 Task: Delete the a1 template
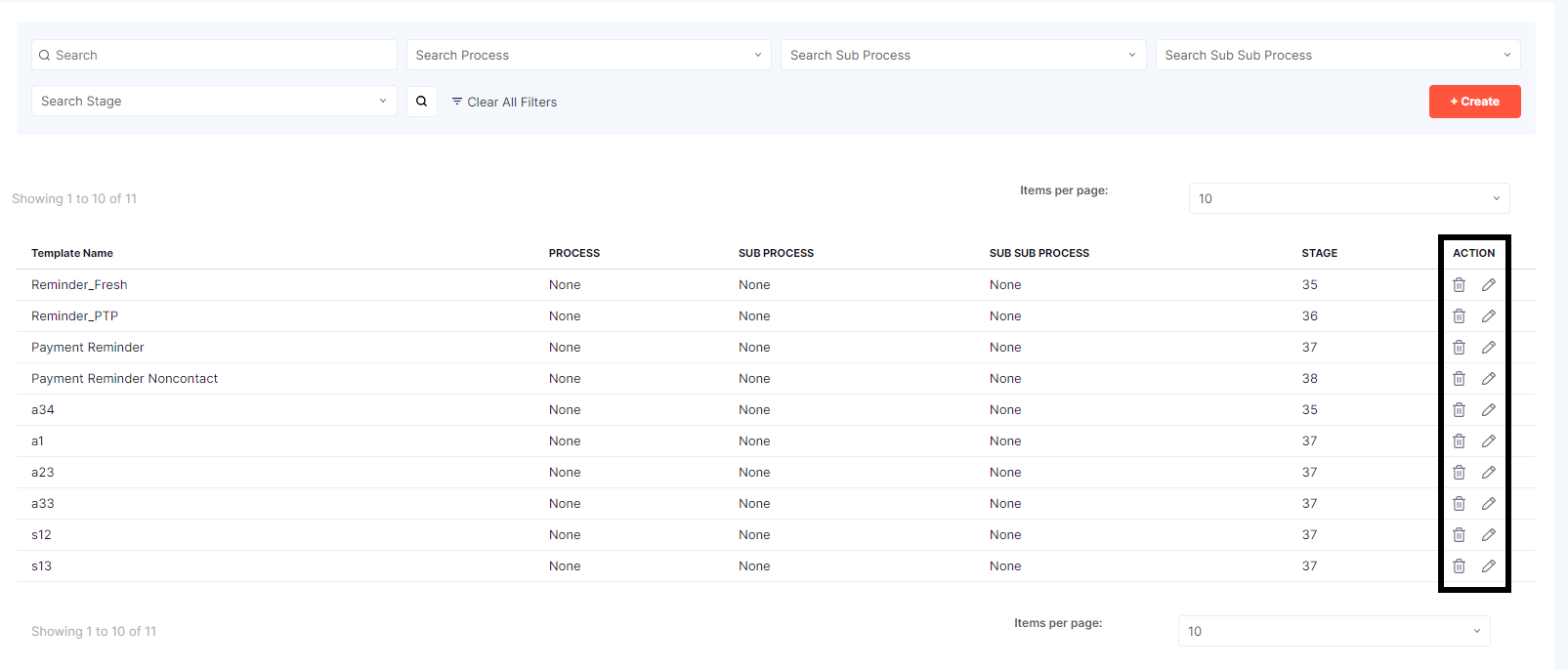1459,441
